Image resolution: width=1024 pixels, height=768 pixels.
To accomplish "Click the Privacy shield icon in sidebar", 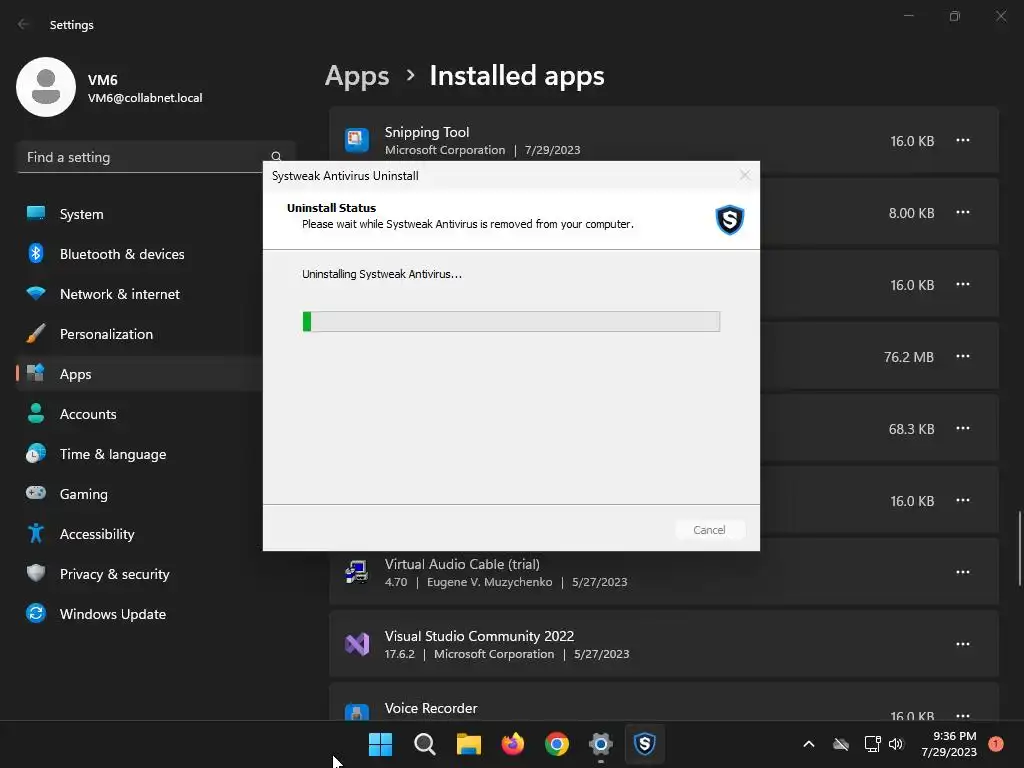I will click(36, 573).
